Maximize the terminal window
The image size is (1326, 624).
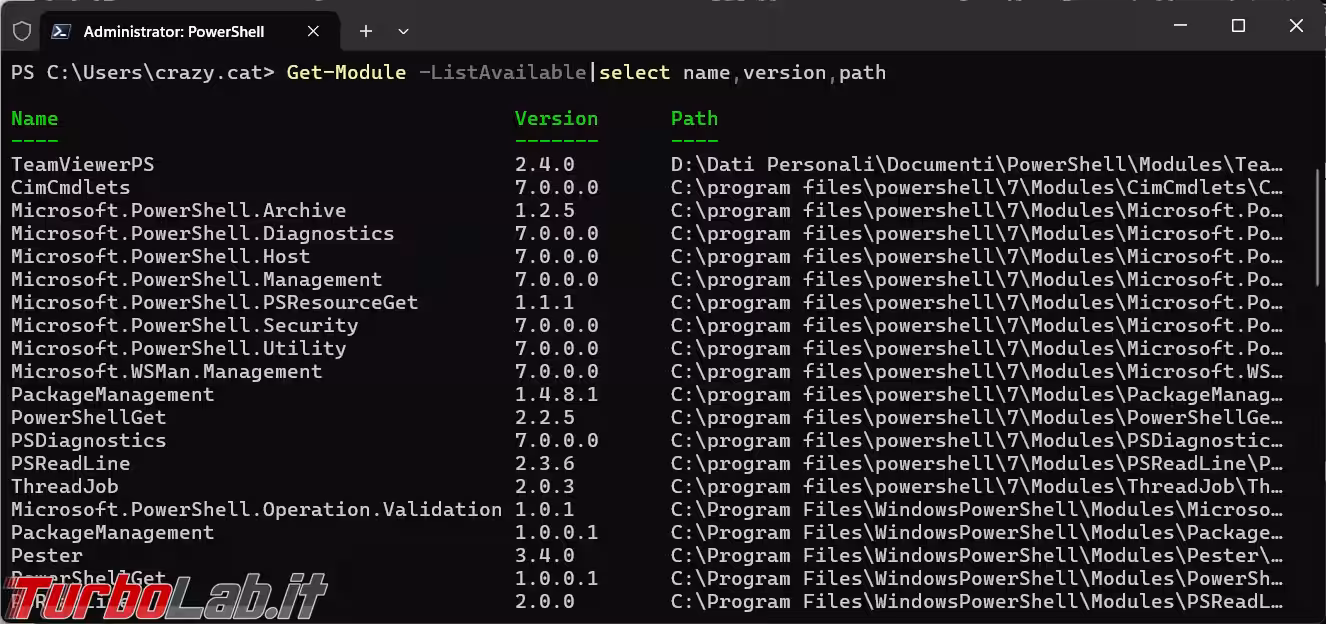(x=1238, y=27)
